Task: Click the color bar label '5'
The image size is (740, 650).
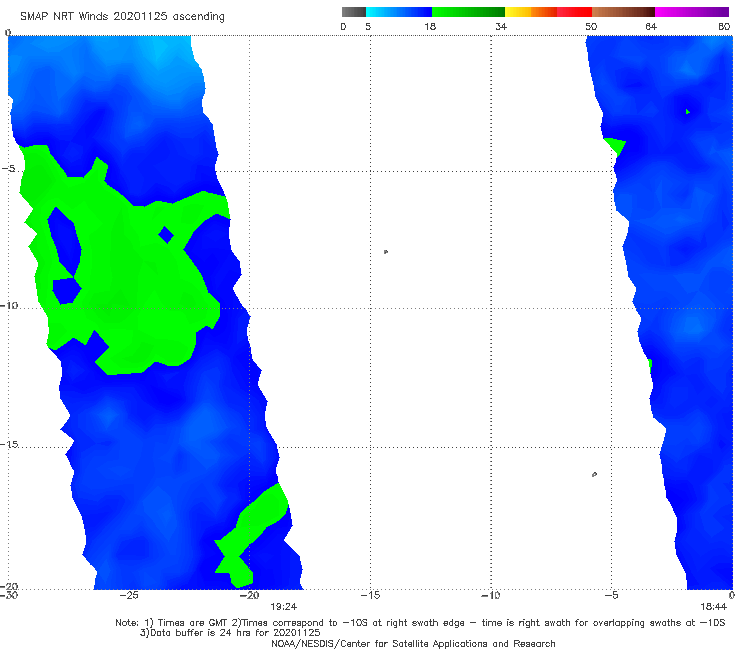Action: click(x=368, y=27)
